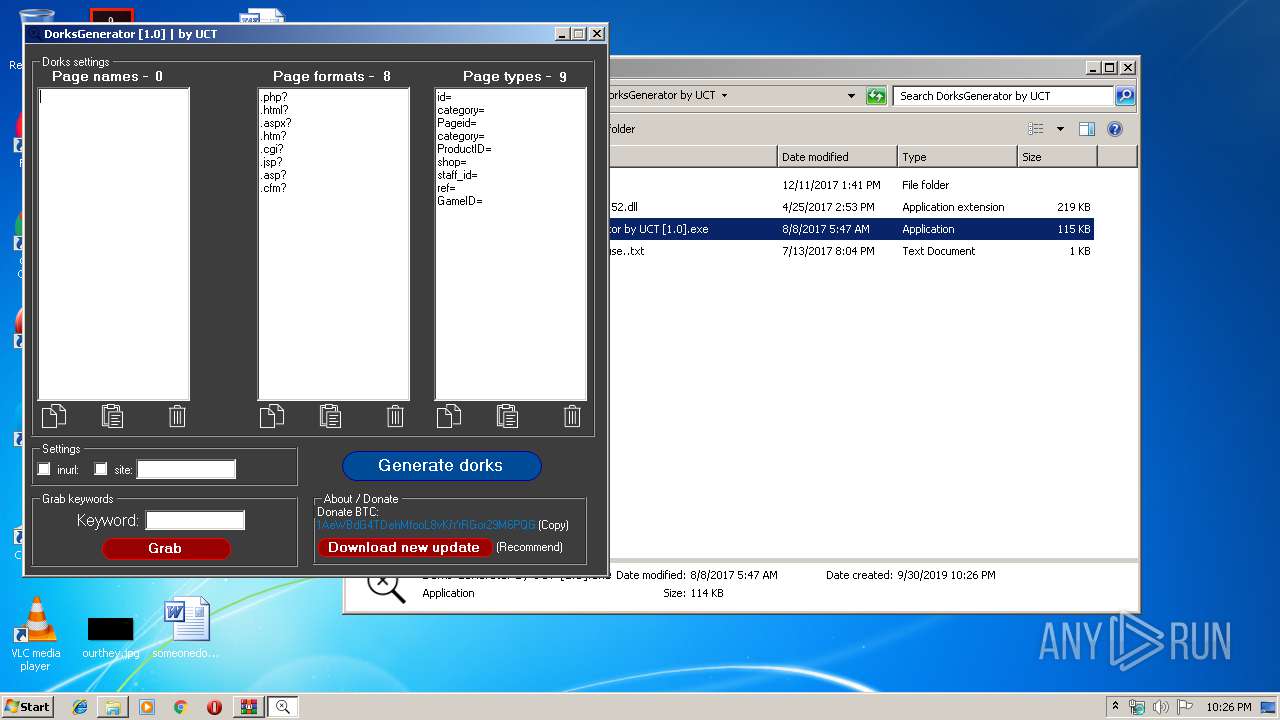The width and height of the screenshot is (1280, 720).
Task: Select the ProductID= entry in Page types
Action: (x=464, y=149)
